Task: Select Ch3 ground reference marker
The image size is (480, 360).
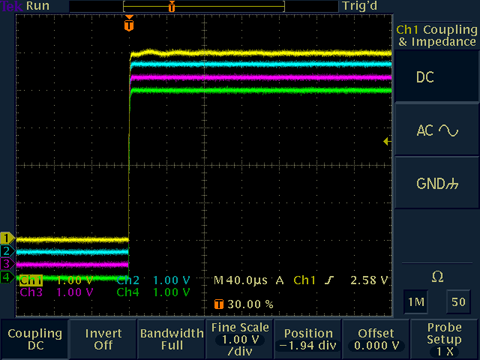Action: pyautogui.click(x=7, y=264)
